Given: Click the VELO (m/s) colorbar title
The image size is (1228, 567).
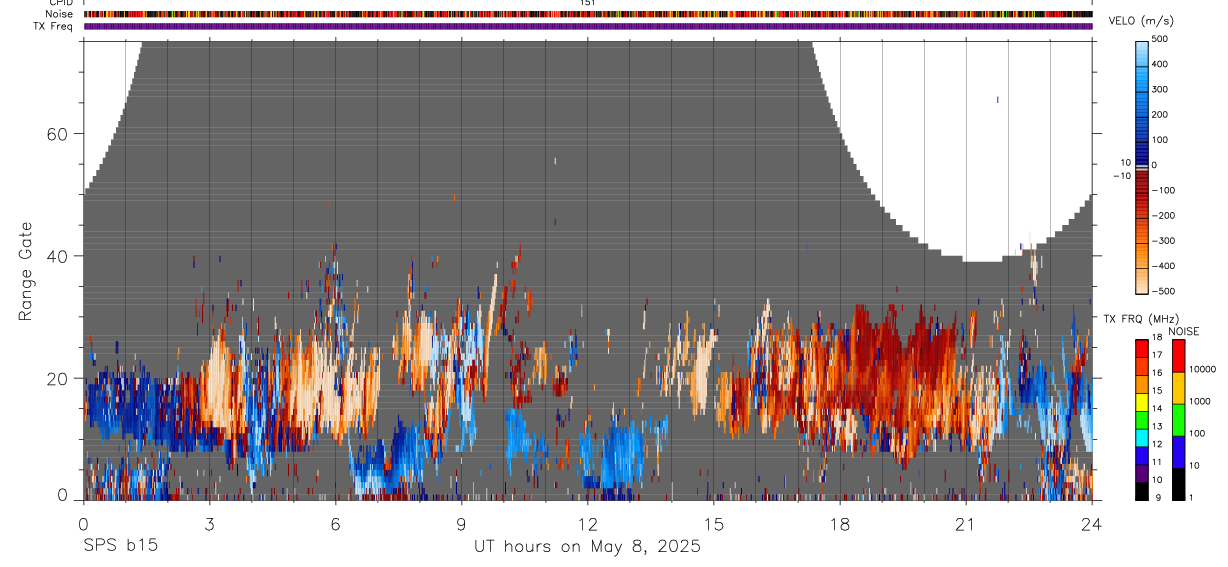Looking at the screenshot, I should (1143, 20).
